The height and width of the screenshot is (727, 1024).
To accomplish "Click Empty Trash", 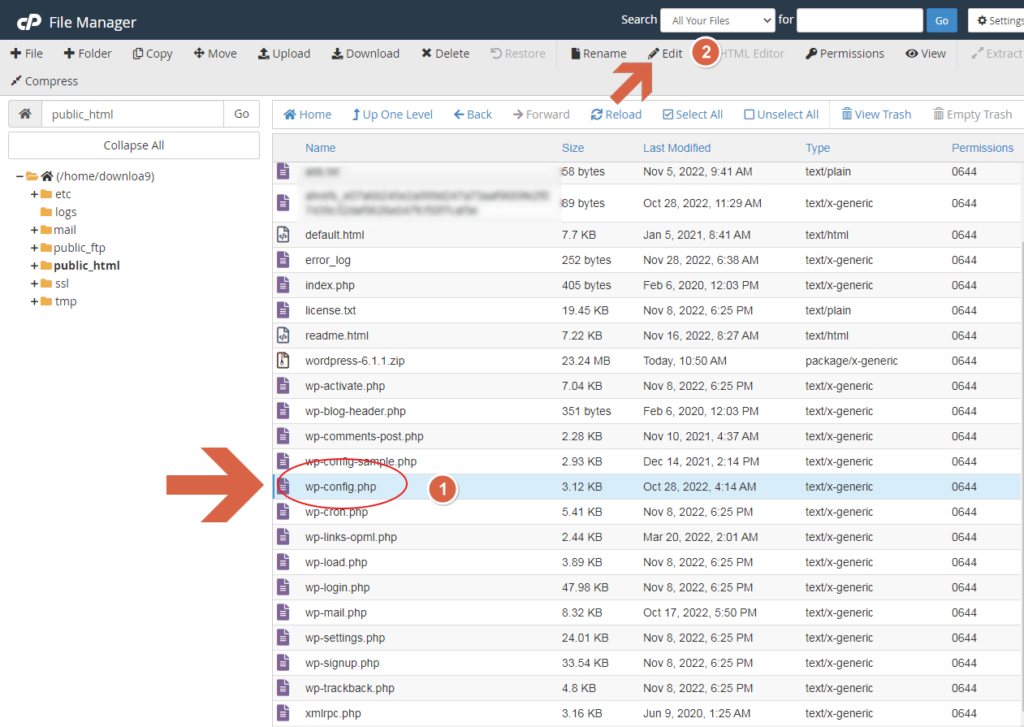I will (972, 114).
